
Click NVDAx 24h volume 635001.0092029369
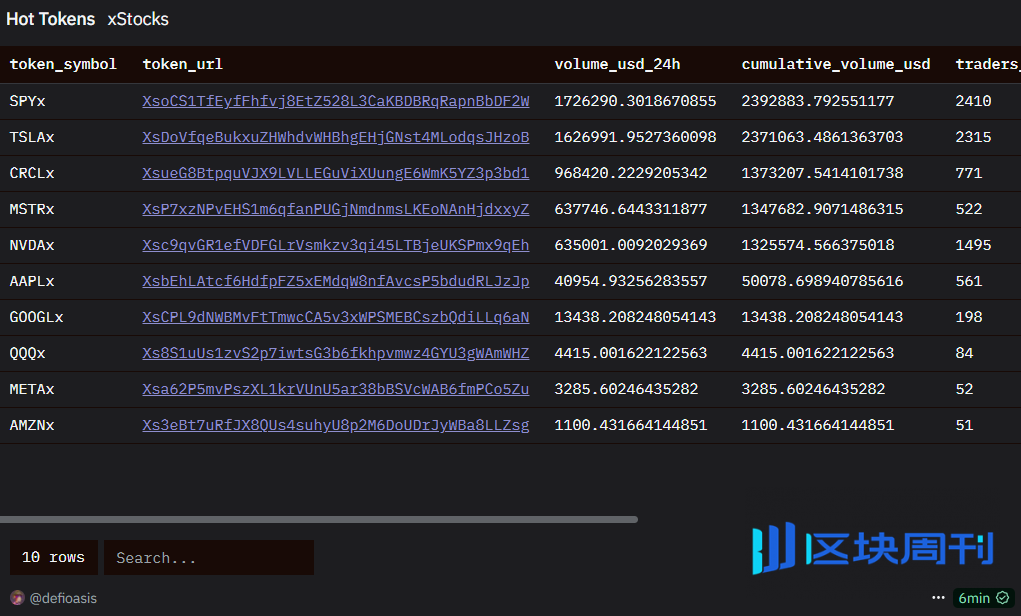click(630, 245)
